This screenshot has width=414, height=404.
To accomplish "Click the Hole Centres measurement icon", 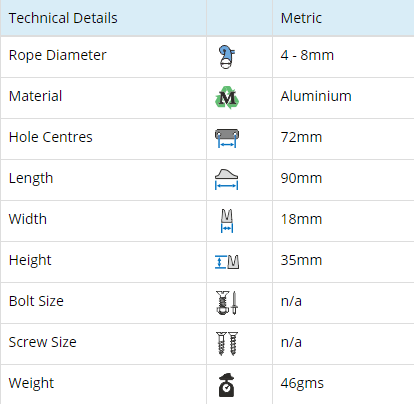I will pos(227,138).
